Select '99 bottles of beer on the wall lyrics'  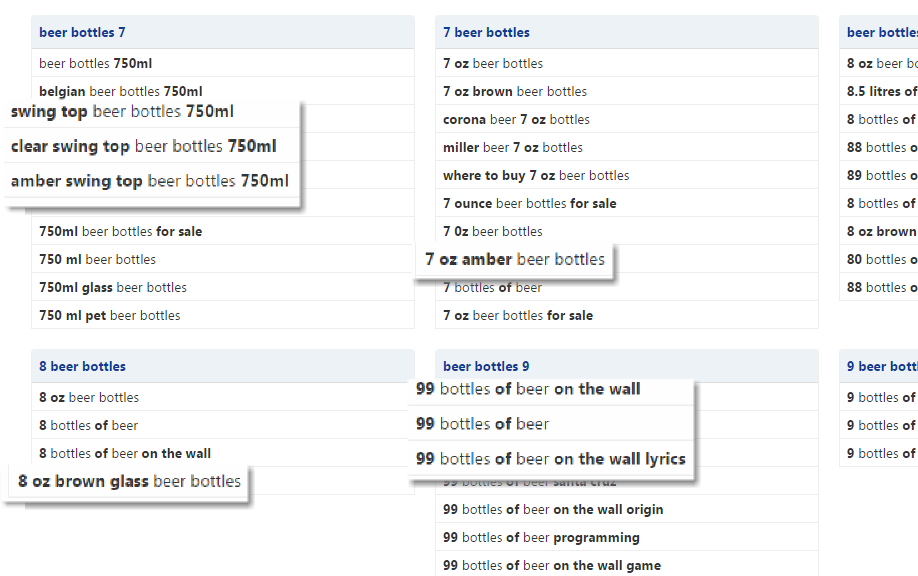[x=550, y=459]
